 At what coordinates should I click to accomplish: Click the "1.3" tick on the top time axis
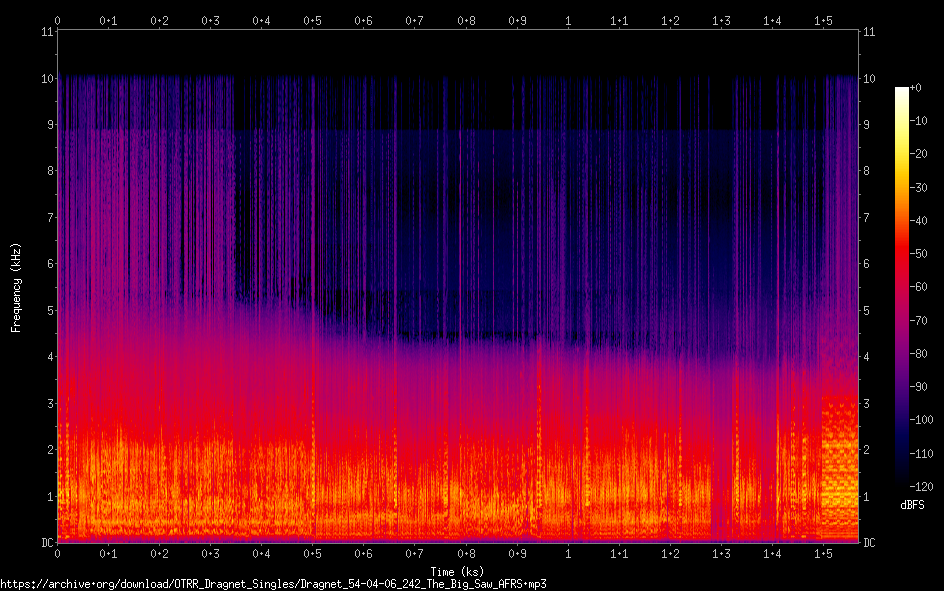(721, 20)
